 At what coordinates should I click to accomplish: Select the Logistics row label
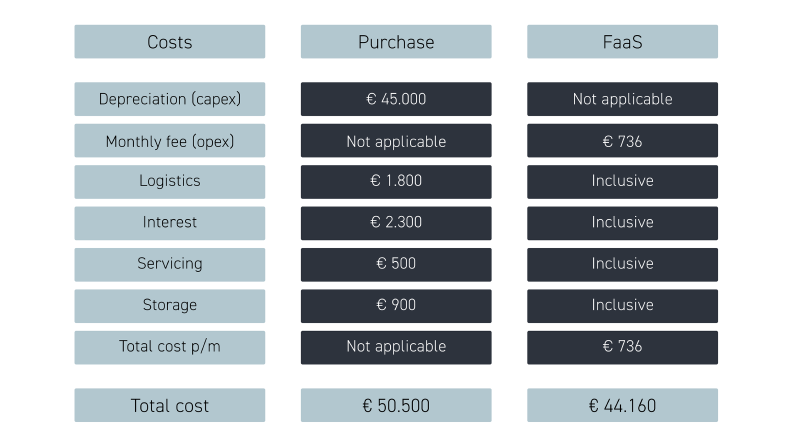(x=169, y=181)
